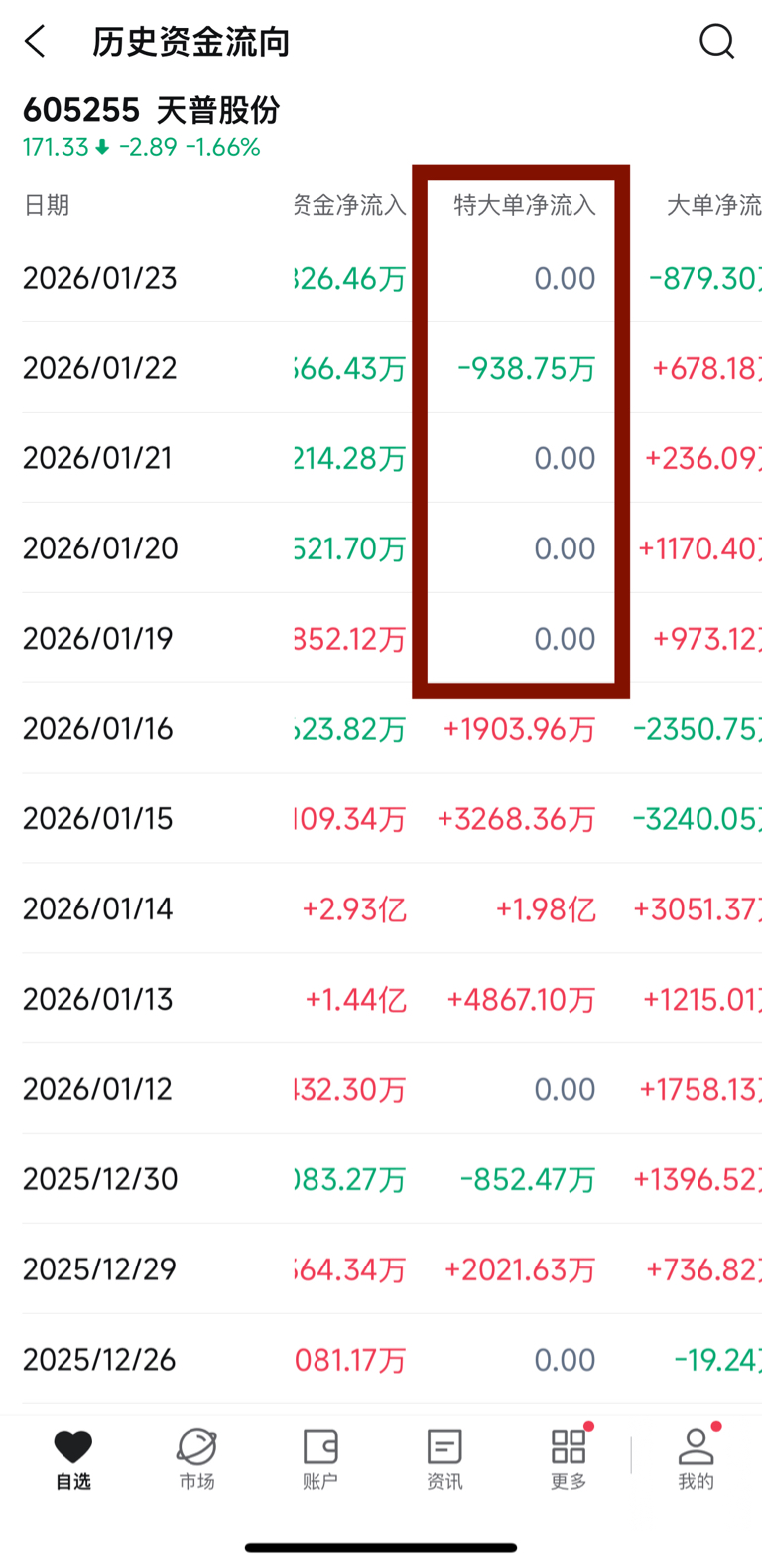Screen dimensions: 762x1568
Task: Select the 2026/01/14 date row
Action: click(x=98, y=908)
